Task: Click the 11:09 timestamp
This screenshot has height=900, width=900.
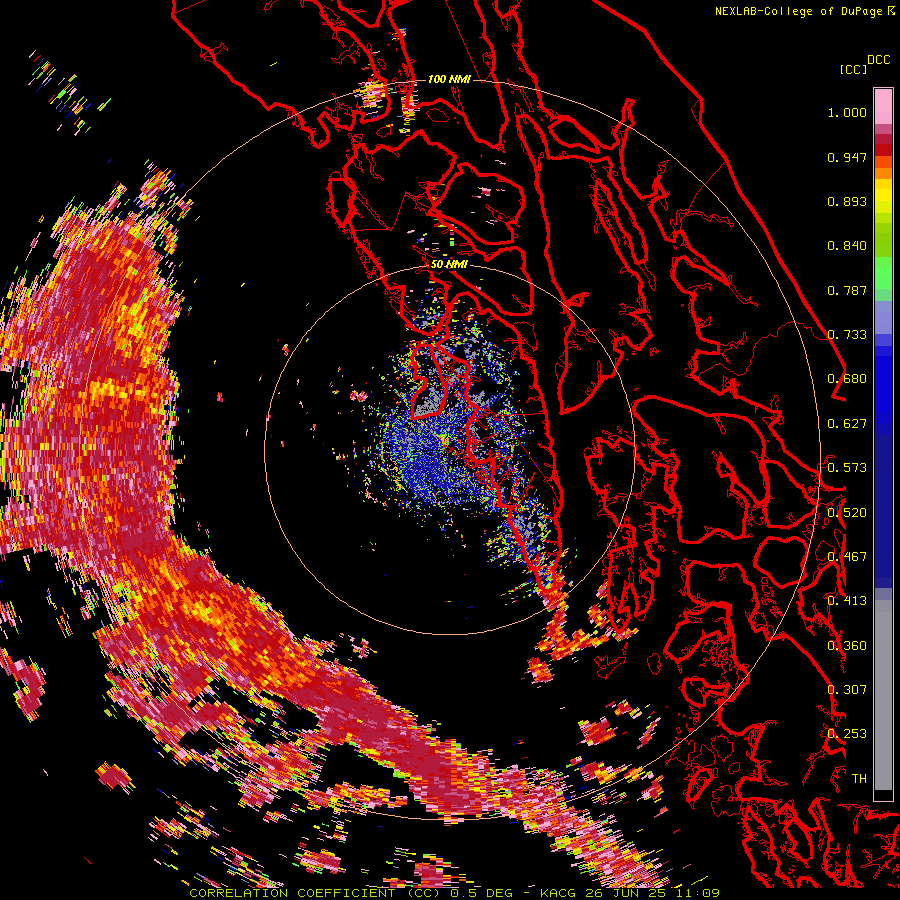Action: point(697,893)
